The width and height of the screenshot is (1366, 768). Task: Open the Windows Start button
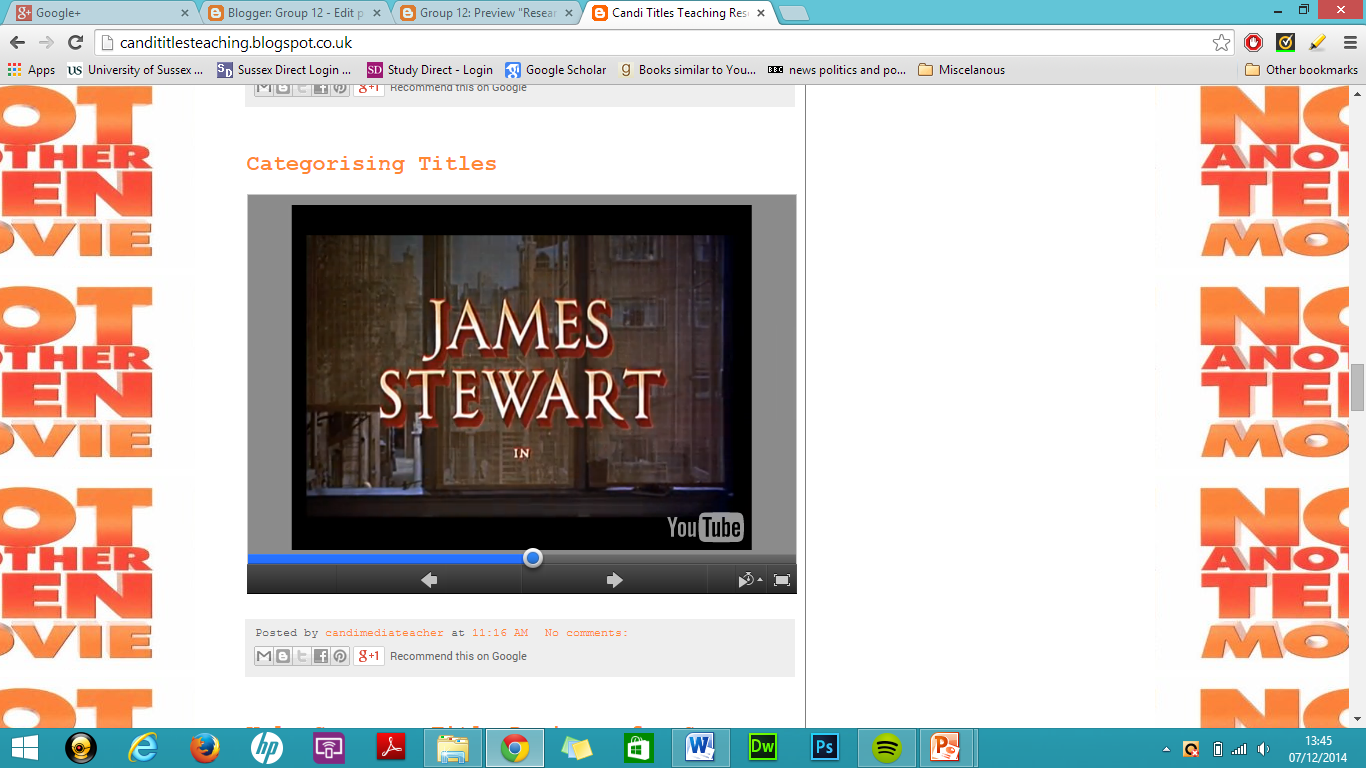[24, 748]
